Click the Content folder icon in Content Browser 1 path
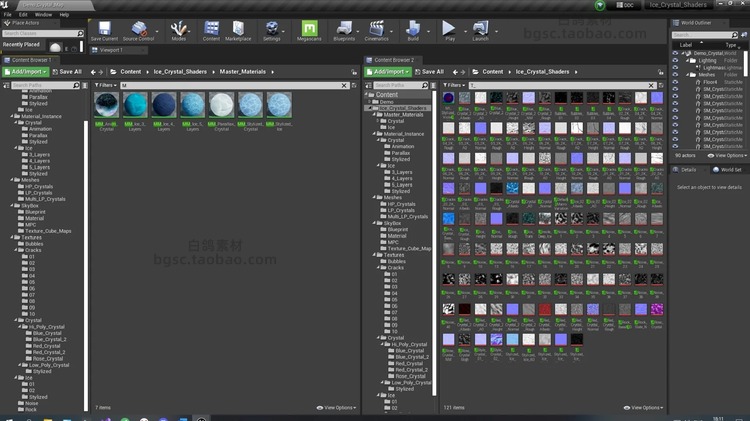Image resolution: width=750 pixels, height=421 pixels. pyautogui.click(x=113, y=72)
